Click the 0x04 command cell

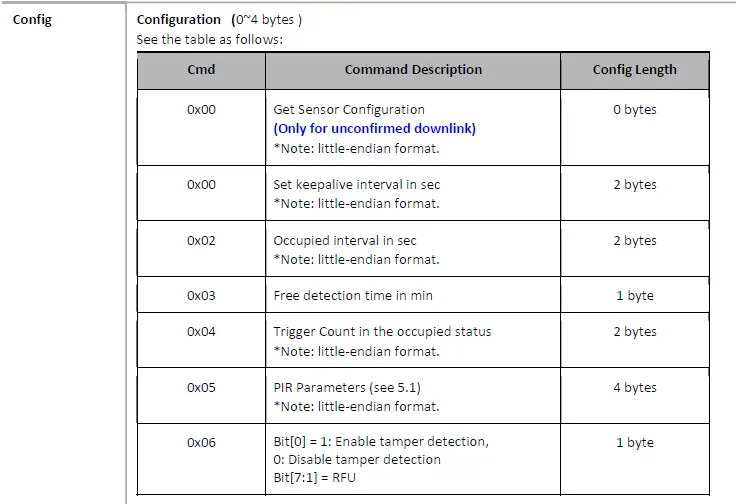201,332
